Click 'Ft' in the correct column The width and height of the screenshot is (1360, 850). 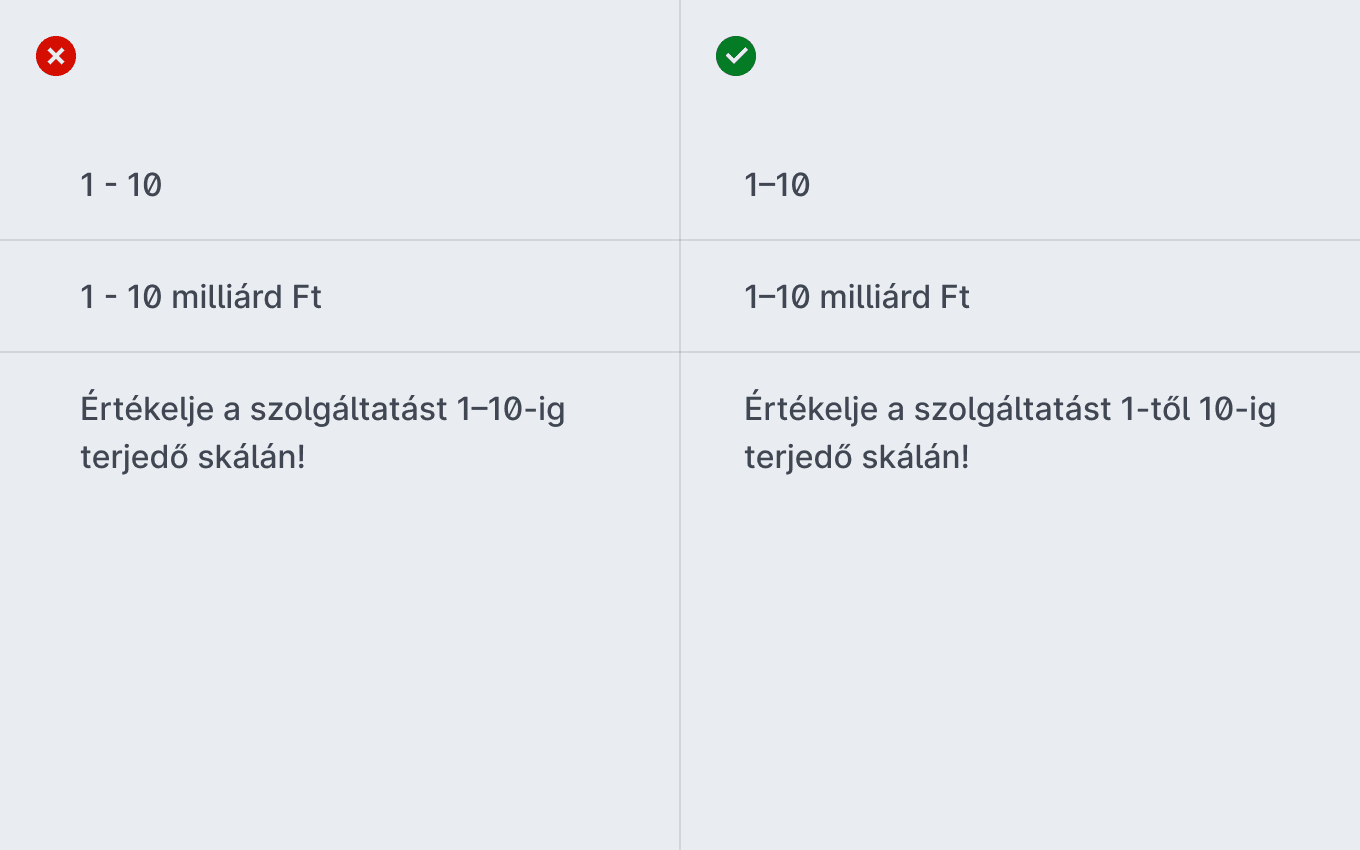(954, 297)
